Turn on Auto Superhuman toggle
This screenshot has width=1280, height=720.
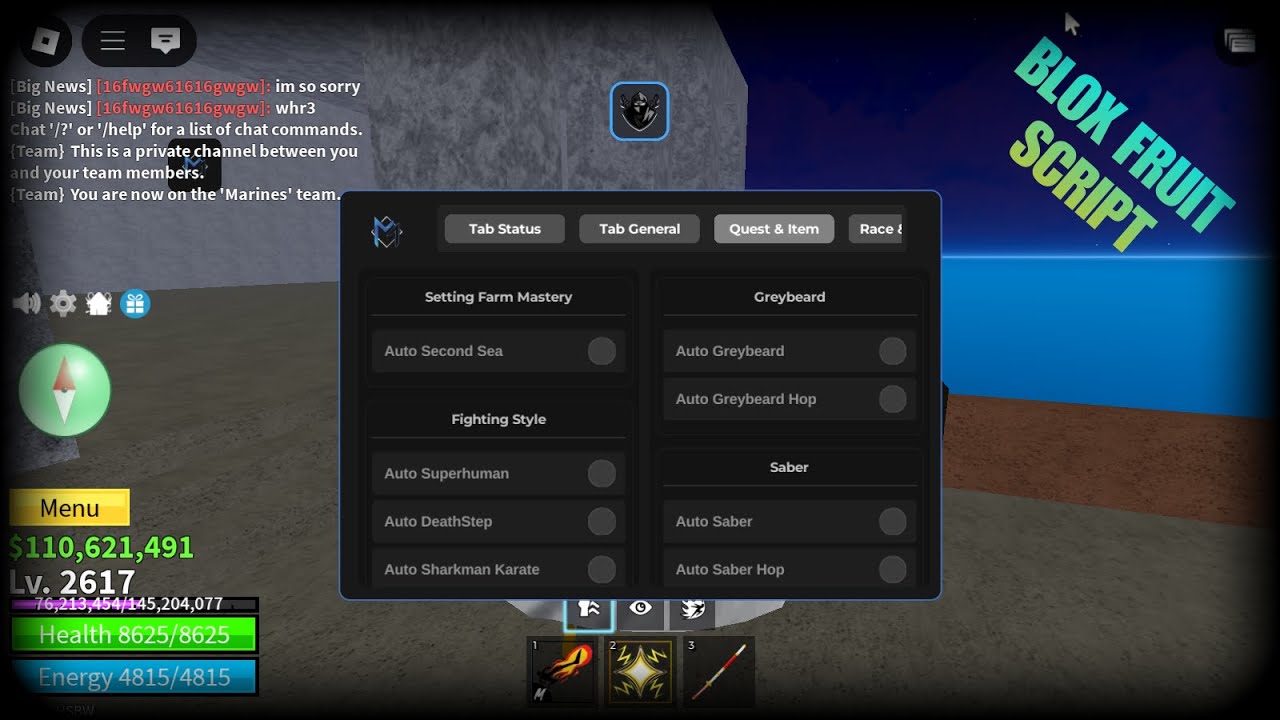pos(601,473)
